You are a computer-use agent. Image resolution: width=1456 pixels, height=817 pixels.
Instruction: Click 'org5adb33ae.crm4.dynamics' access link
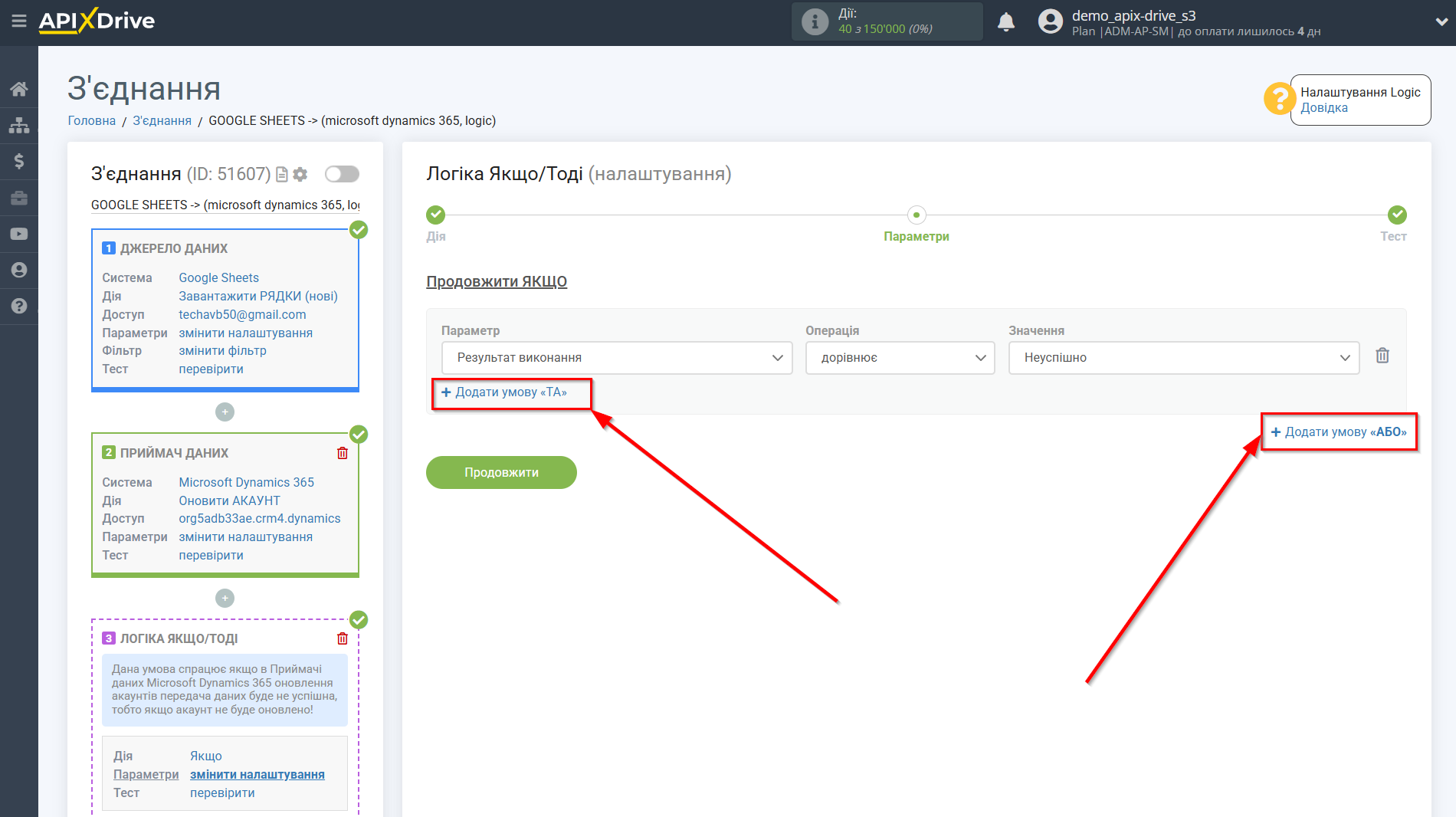pyautogui.click(x=260, y=518)
